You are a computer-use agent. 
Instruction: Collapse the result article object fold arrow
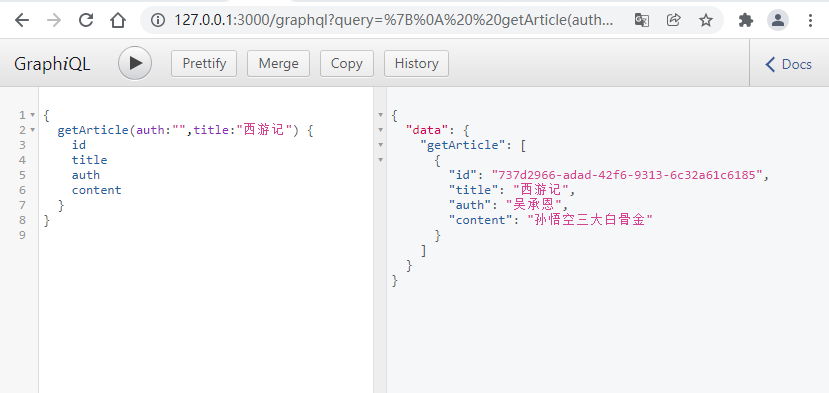[381, 160]
